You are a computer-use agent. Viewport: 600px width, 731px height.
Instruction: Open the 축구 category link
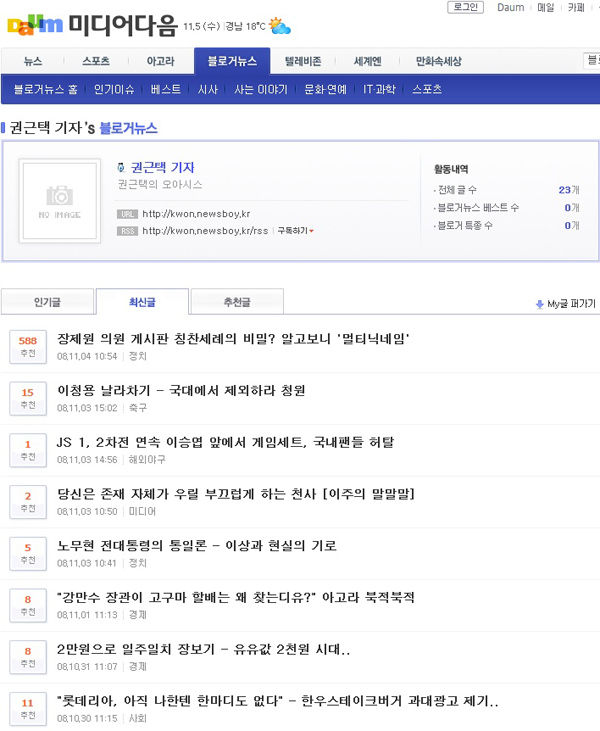(x=138, y=408)
